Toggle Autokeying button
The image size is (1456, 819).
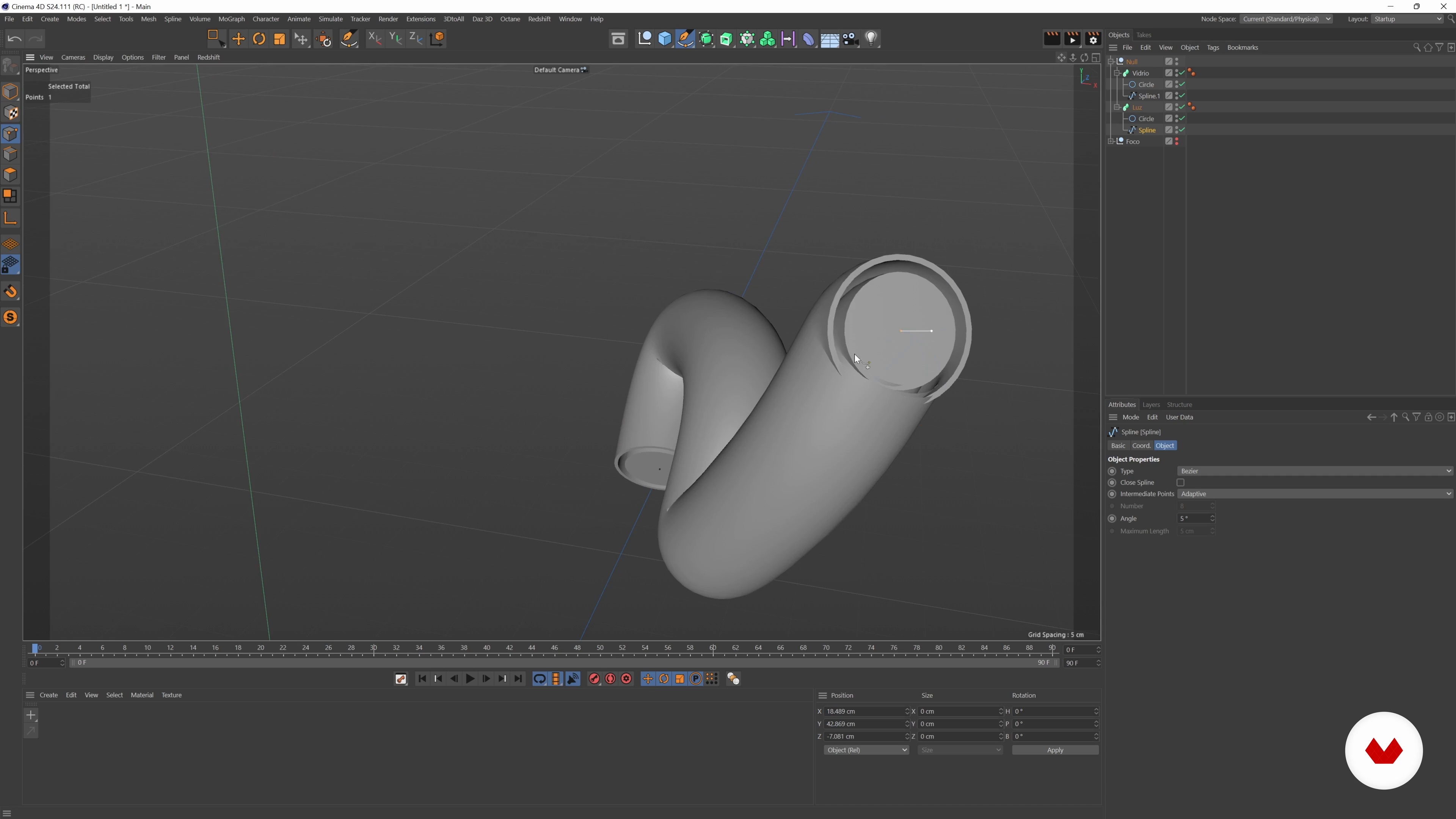coord(610,679)
